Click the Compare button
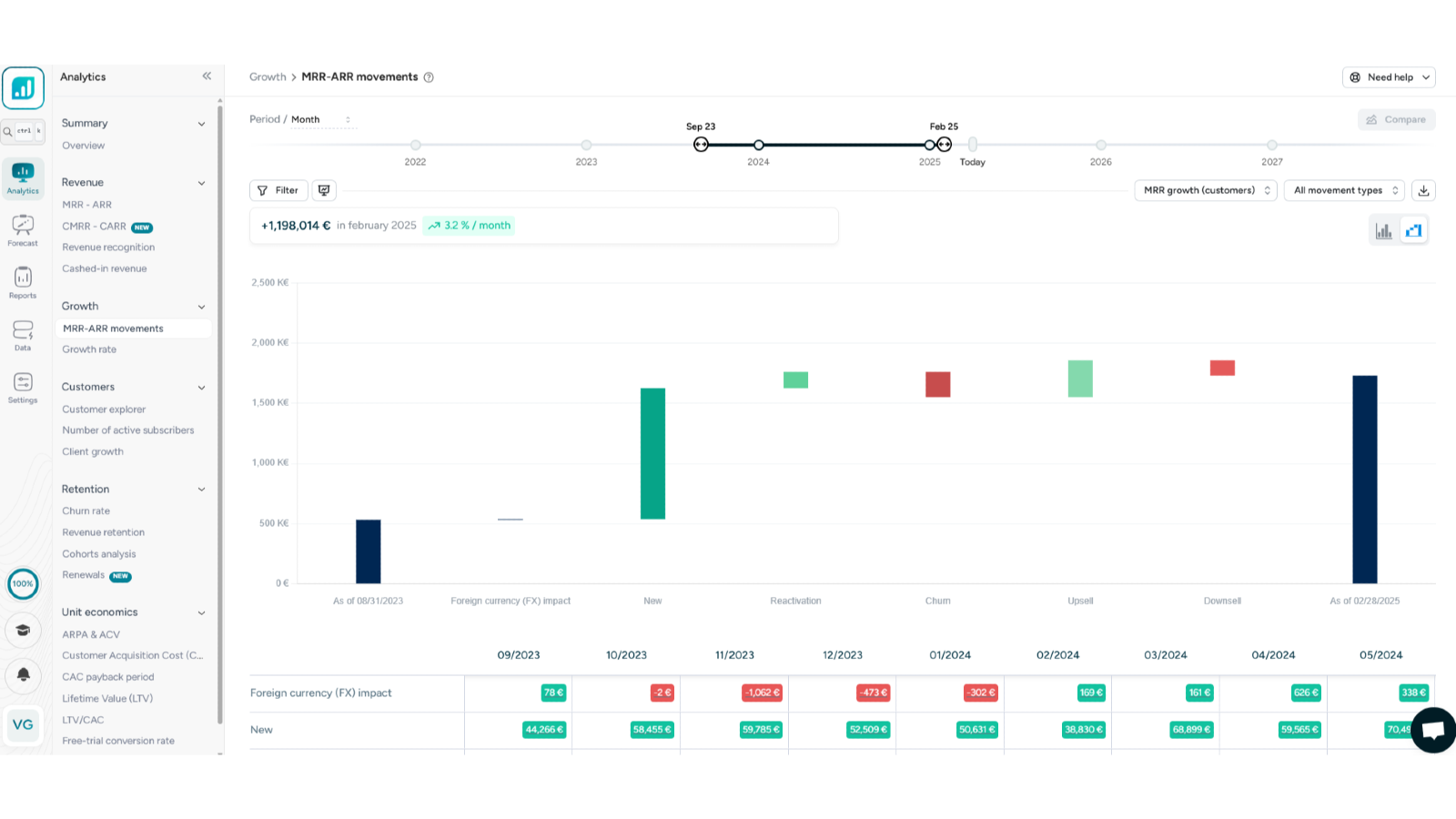Viewport: 1456px width, 819px height. coord(1396,119)
